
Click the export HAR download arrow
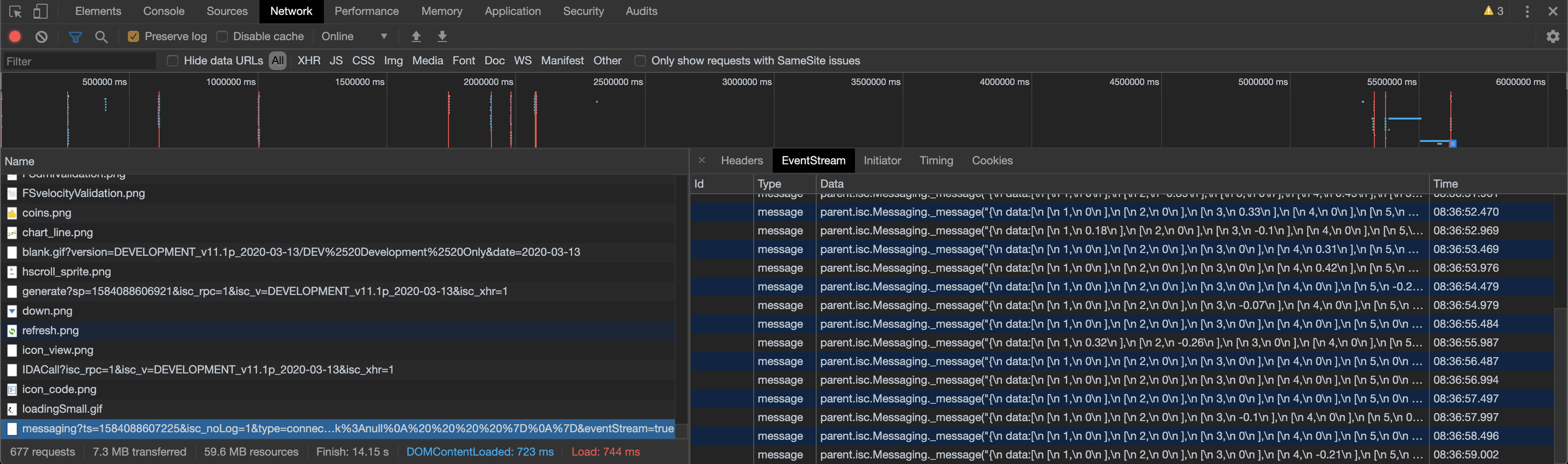pyautogui.click(x=442, y=36)
